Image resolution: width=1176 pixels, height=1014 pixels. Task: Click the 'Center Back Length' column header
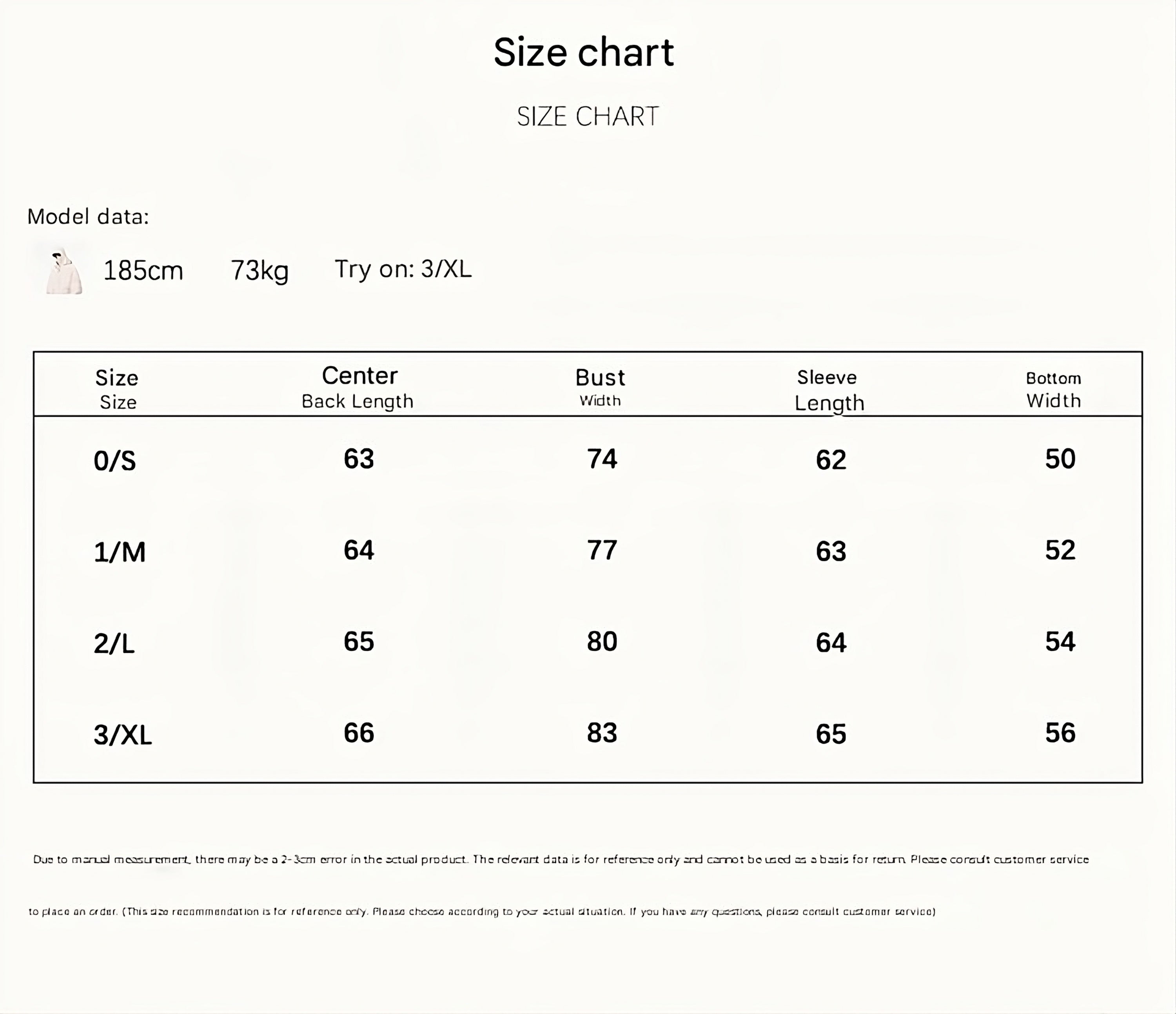358,387
